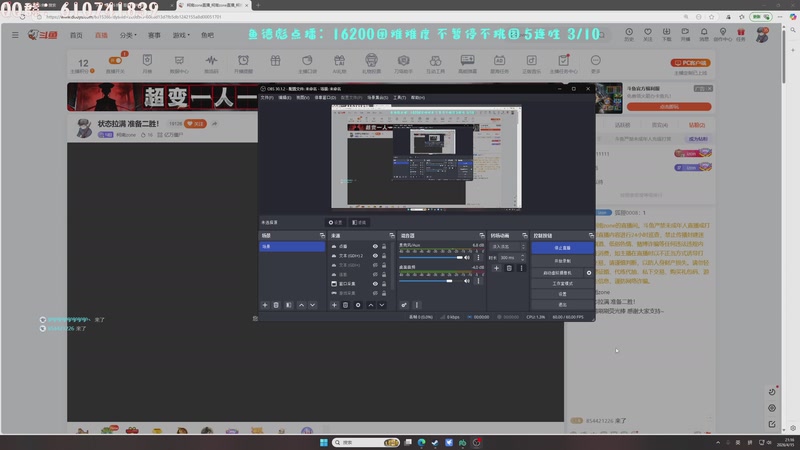Open Douyu gift icon in streamer toolbar
Screen dimensions: 800x450
pyautogui.click(x=276, y=61)
